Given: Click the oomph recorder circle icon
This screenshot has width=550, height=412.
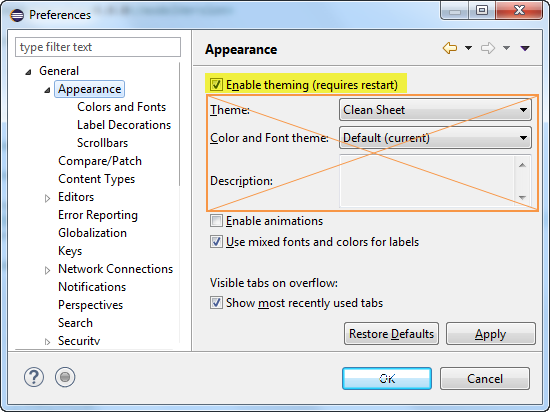Looking at the screenshot, I should pos(65,377).
